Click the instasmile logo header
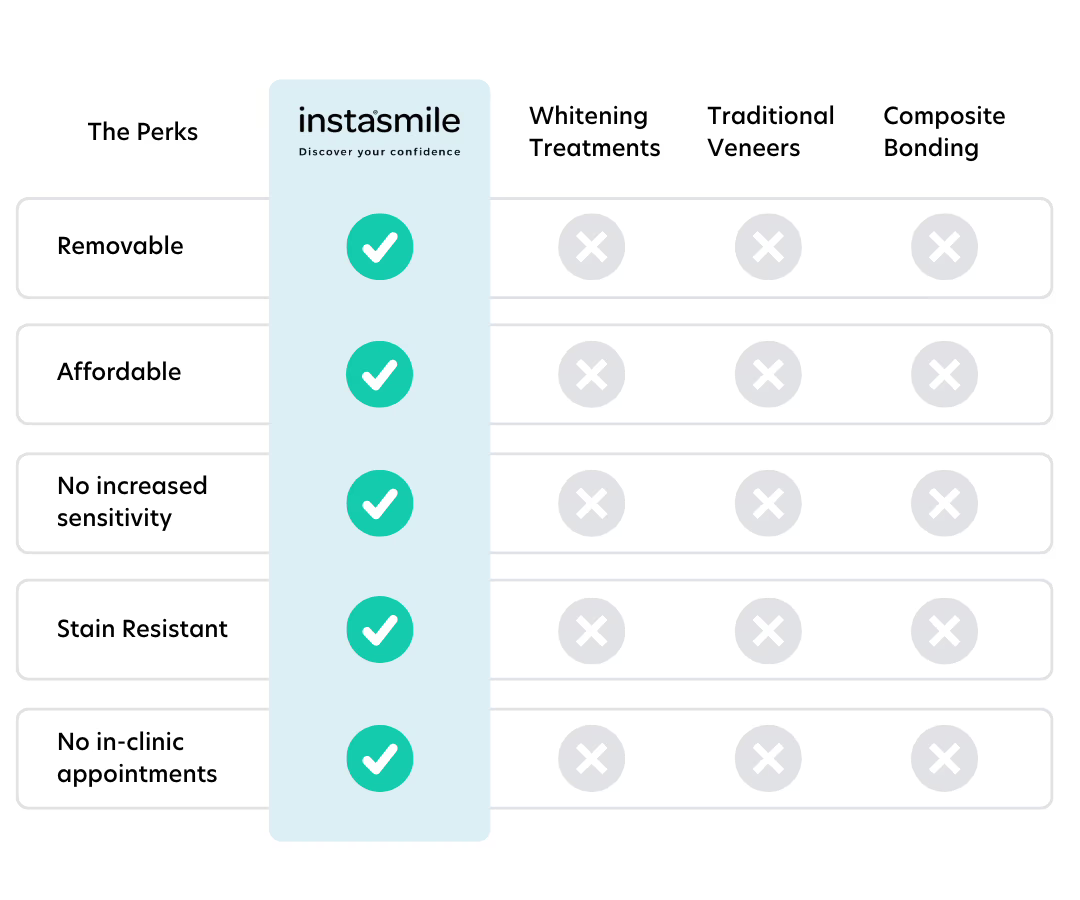Screen dimensions: 1080x900 379,131
